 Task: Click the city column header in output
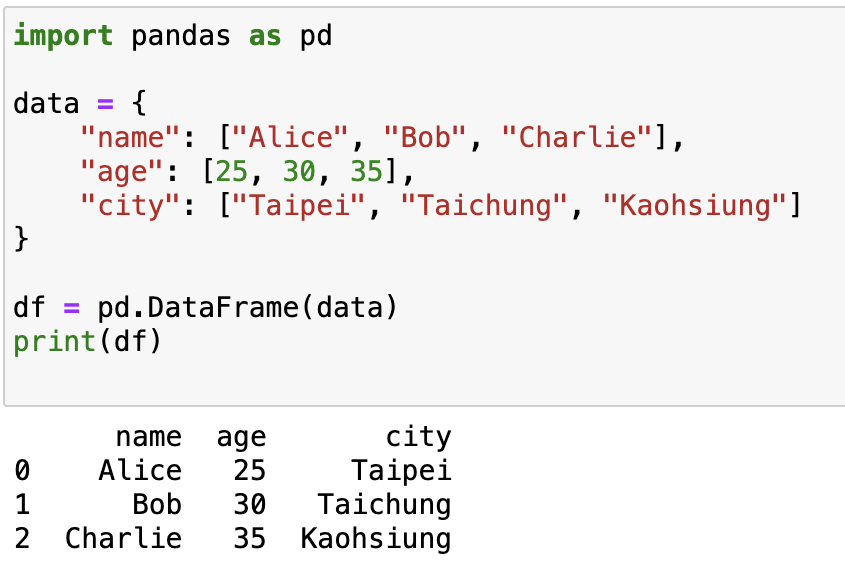[418, 437]
